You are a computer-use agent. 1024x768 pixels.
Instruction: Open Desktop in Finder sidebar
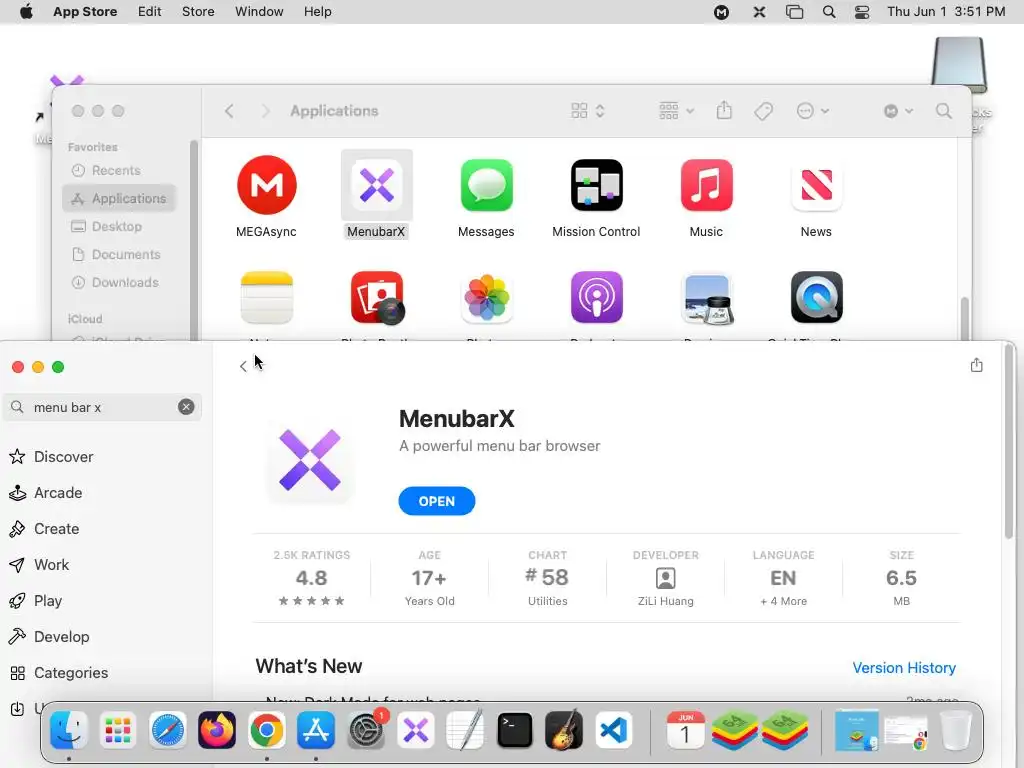106,227
